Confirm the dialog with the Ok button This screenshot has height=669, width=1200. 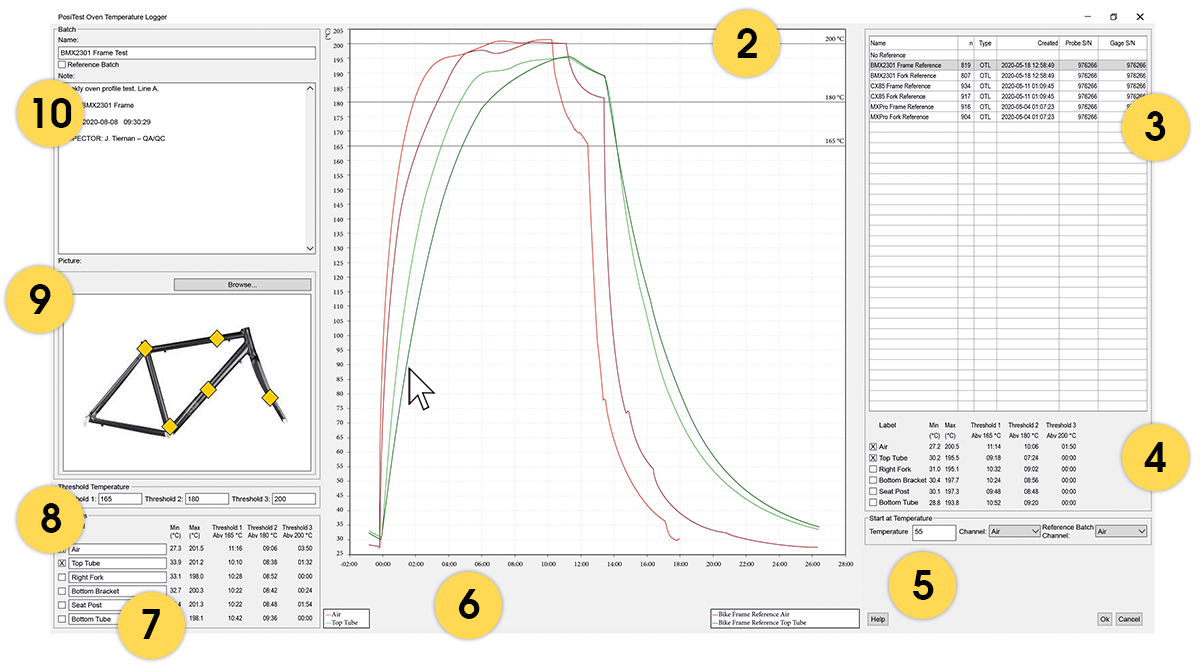[x=1104, y=619]
